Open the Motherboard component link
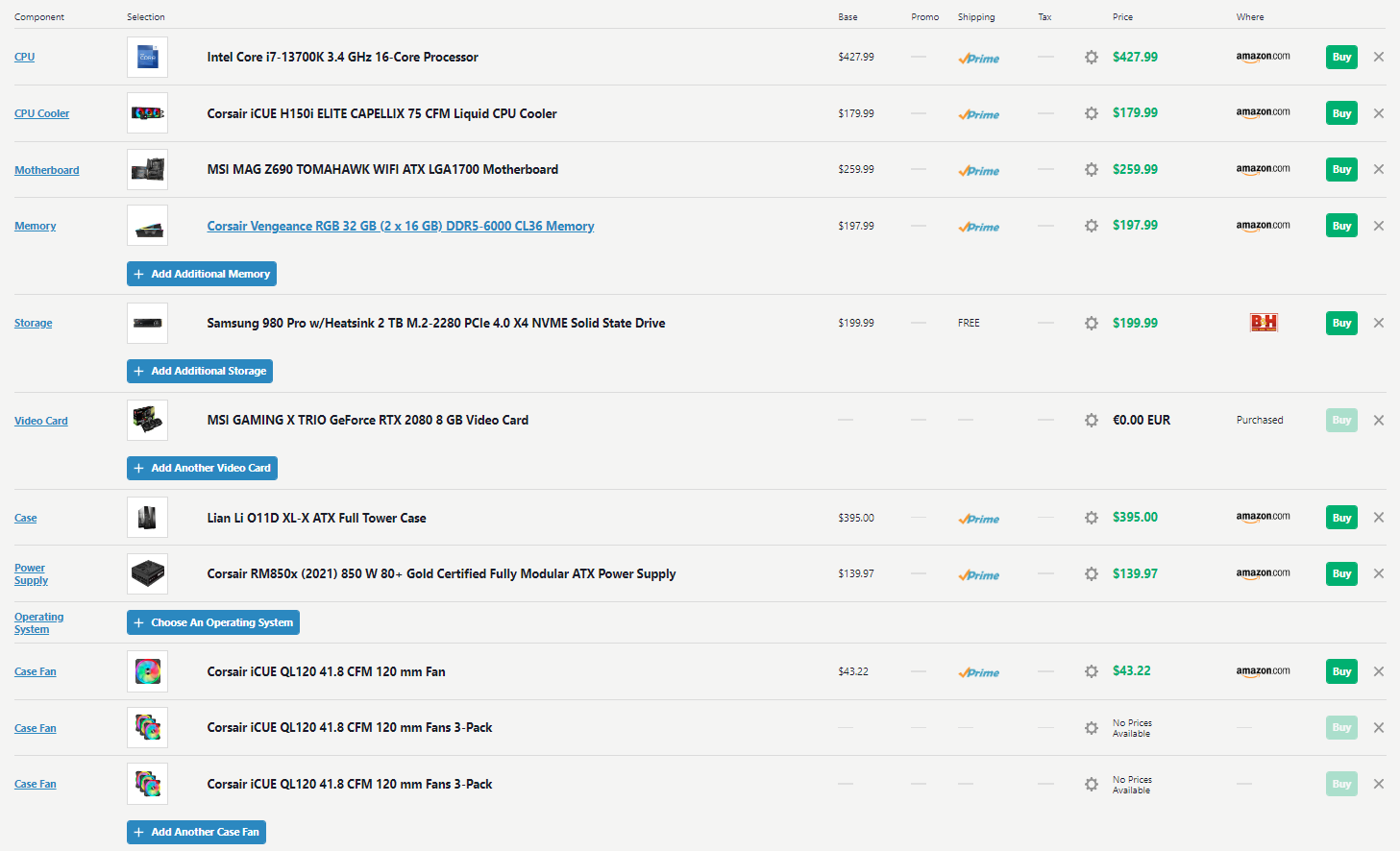Viewport: 1400px width, 851px height. (x=46, y=170)
